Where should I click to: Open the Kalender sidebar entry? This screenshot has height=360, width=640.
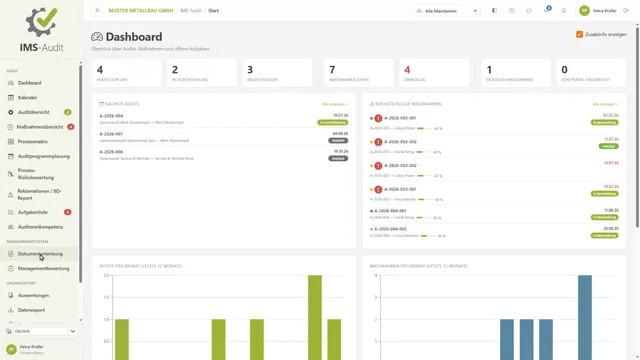coord(27,98)
